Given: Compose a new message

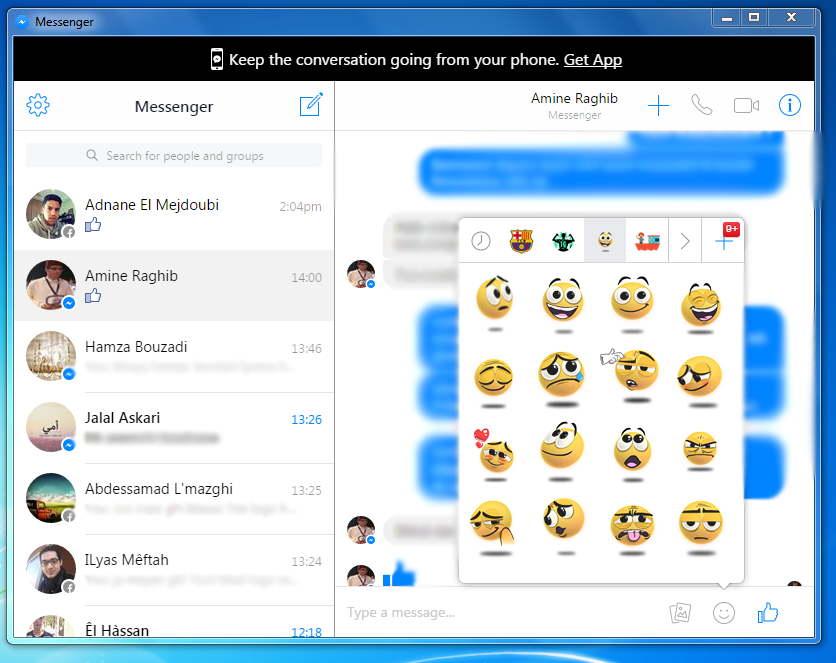Looking at the screenshot, I should 311,104.
